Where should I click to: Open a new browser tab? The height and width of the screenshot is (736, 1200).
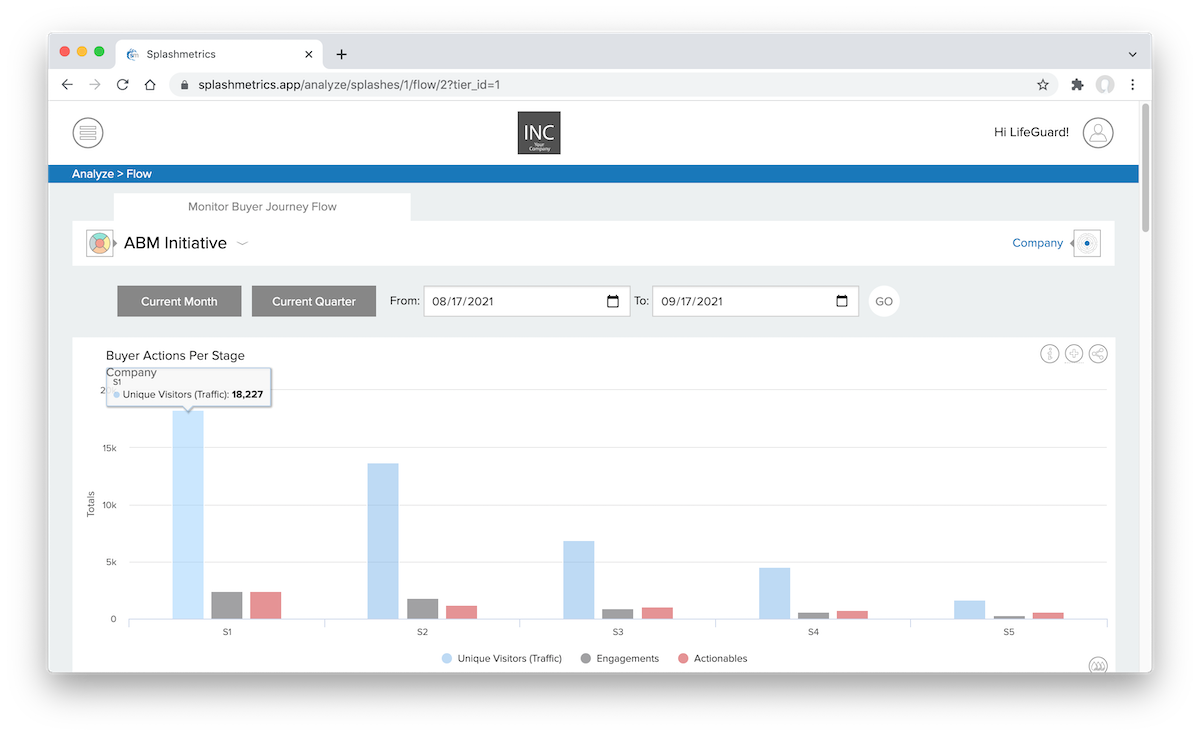[x=342, y=54]
